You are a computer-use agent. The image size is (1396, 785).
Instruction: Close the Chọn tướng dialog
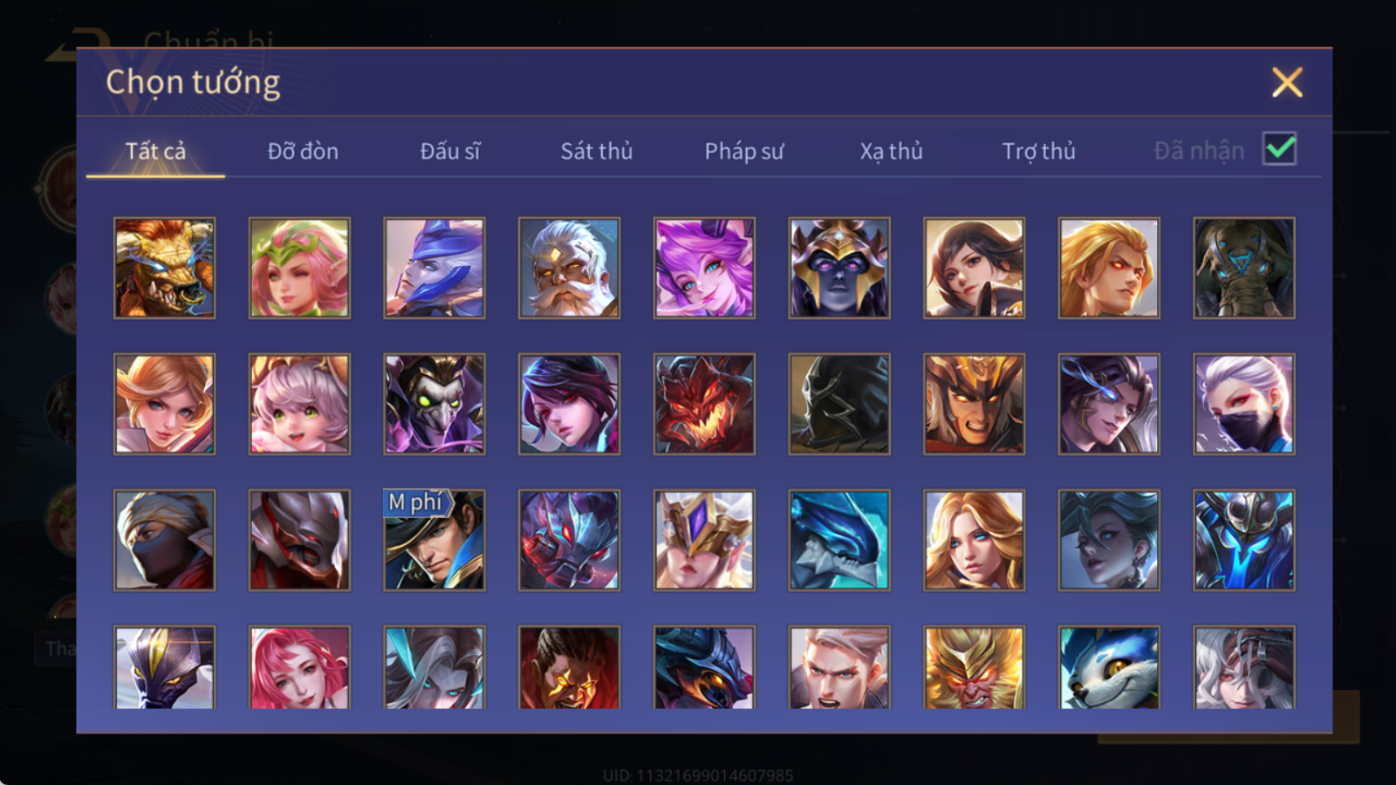[x=1287, y=82]
